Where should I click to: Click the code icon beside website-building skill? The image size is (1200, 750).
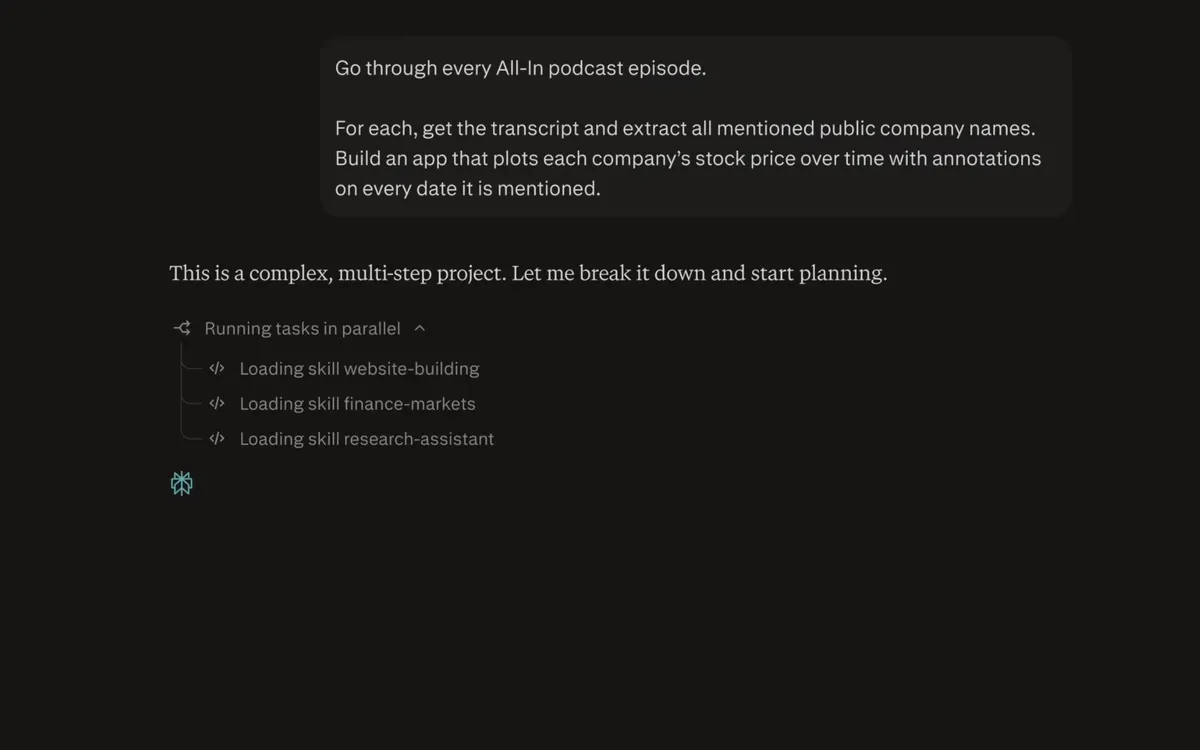point(217,368)
